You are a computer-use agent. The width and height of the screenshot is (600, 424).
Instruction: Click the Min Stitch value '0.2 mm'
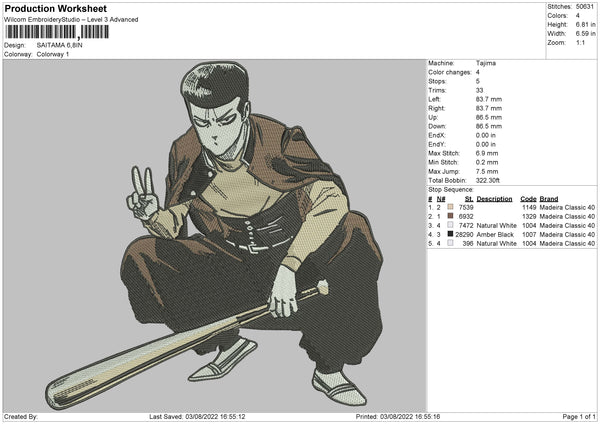point(487,162)
